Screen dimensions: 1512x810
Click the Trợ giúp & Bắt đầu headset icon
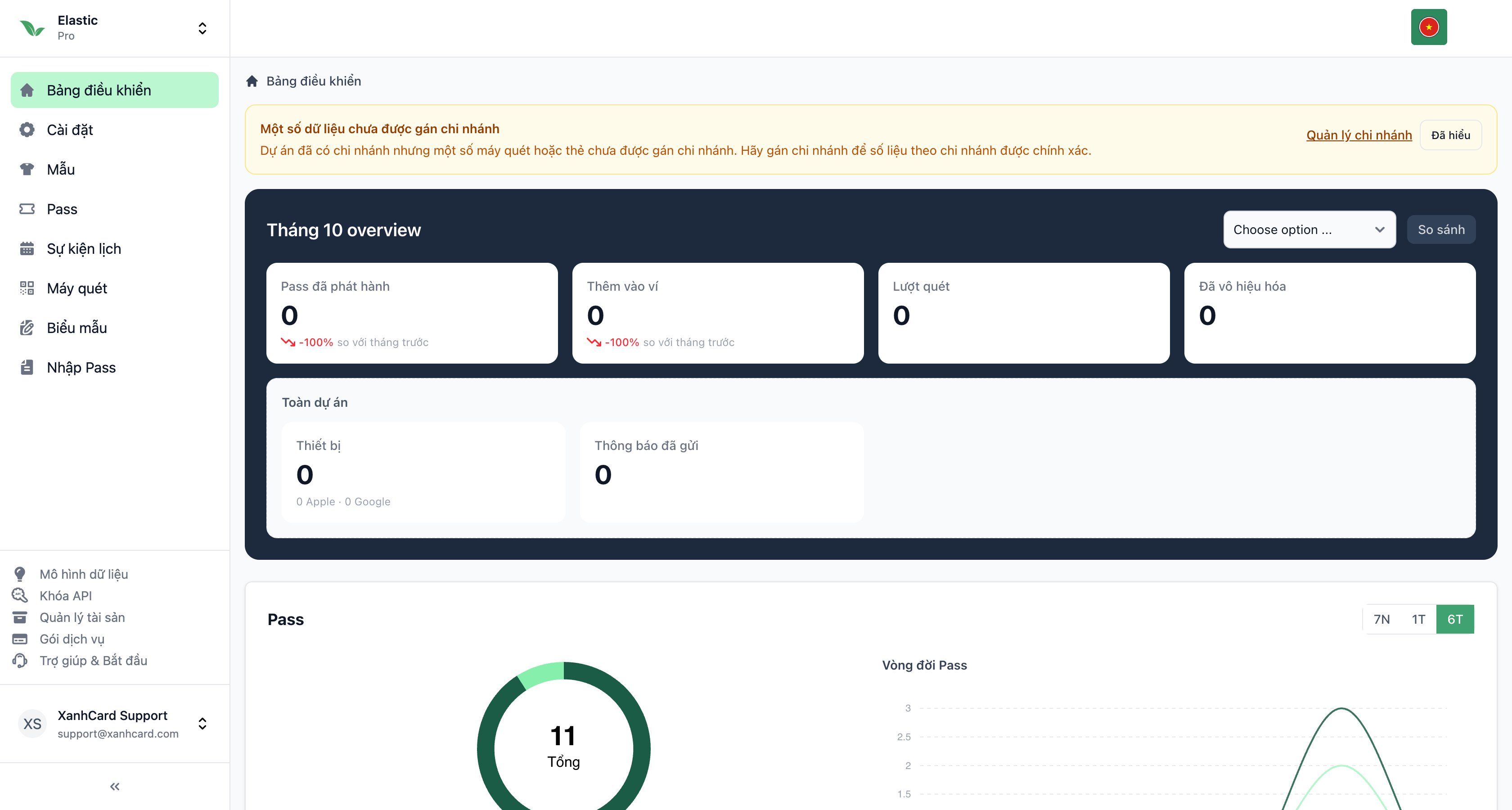19,660
